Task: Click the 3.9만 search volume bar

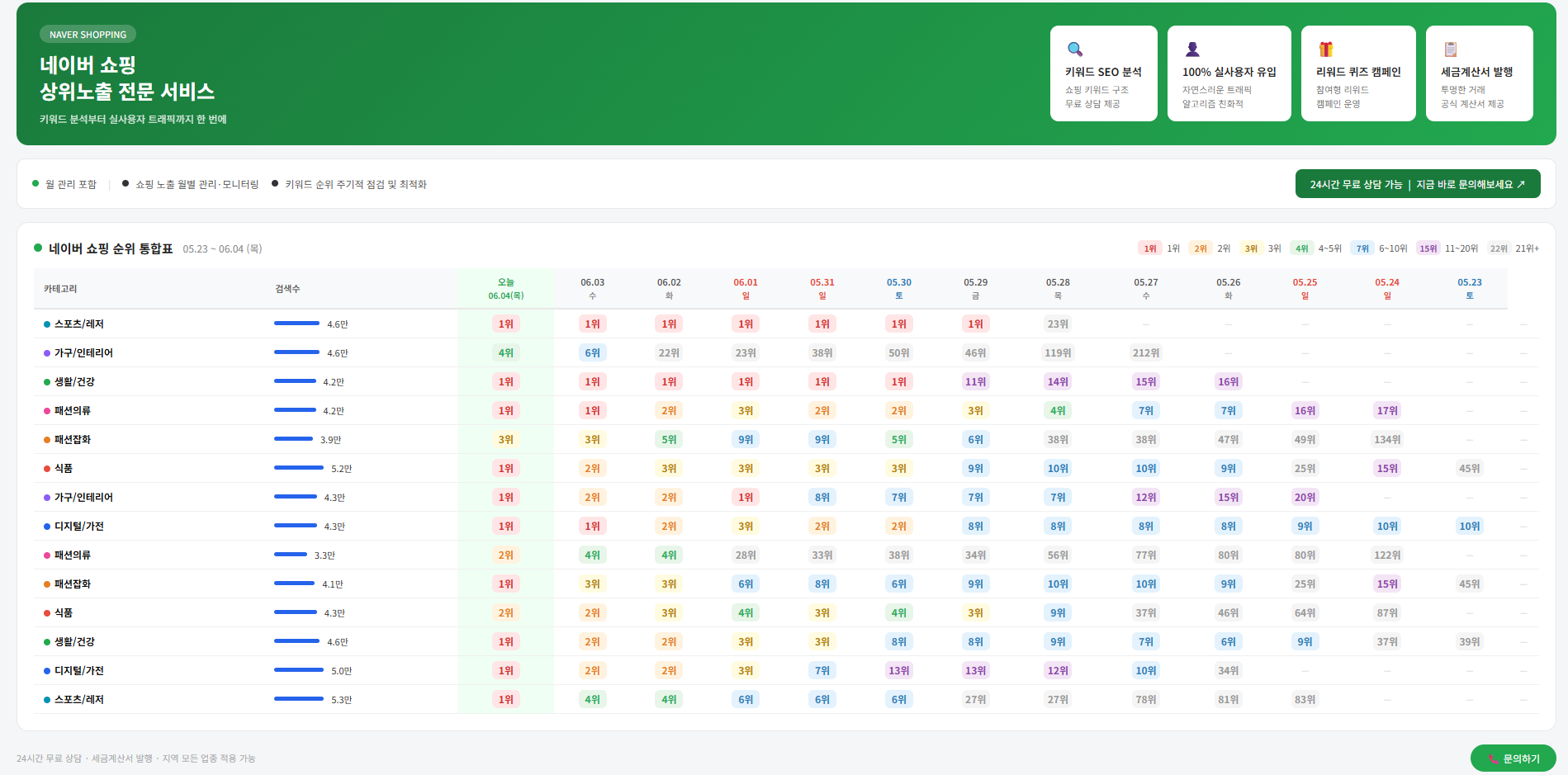Action: [x=293, y=439]
